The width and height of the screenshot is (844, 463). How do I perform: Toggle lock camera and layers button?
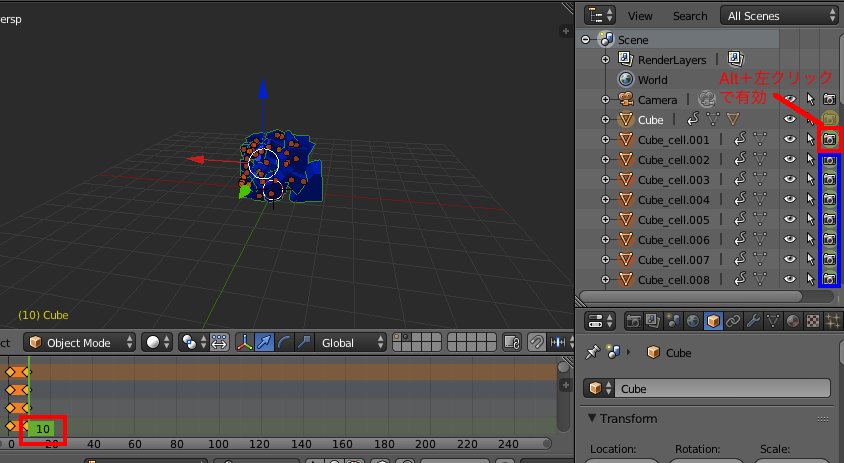(512, 342)
